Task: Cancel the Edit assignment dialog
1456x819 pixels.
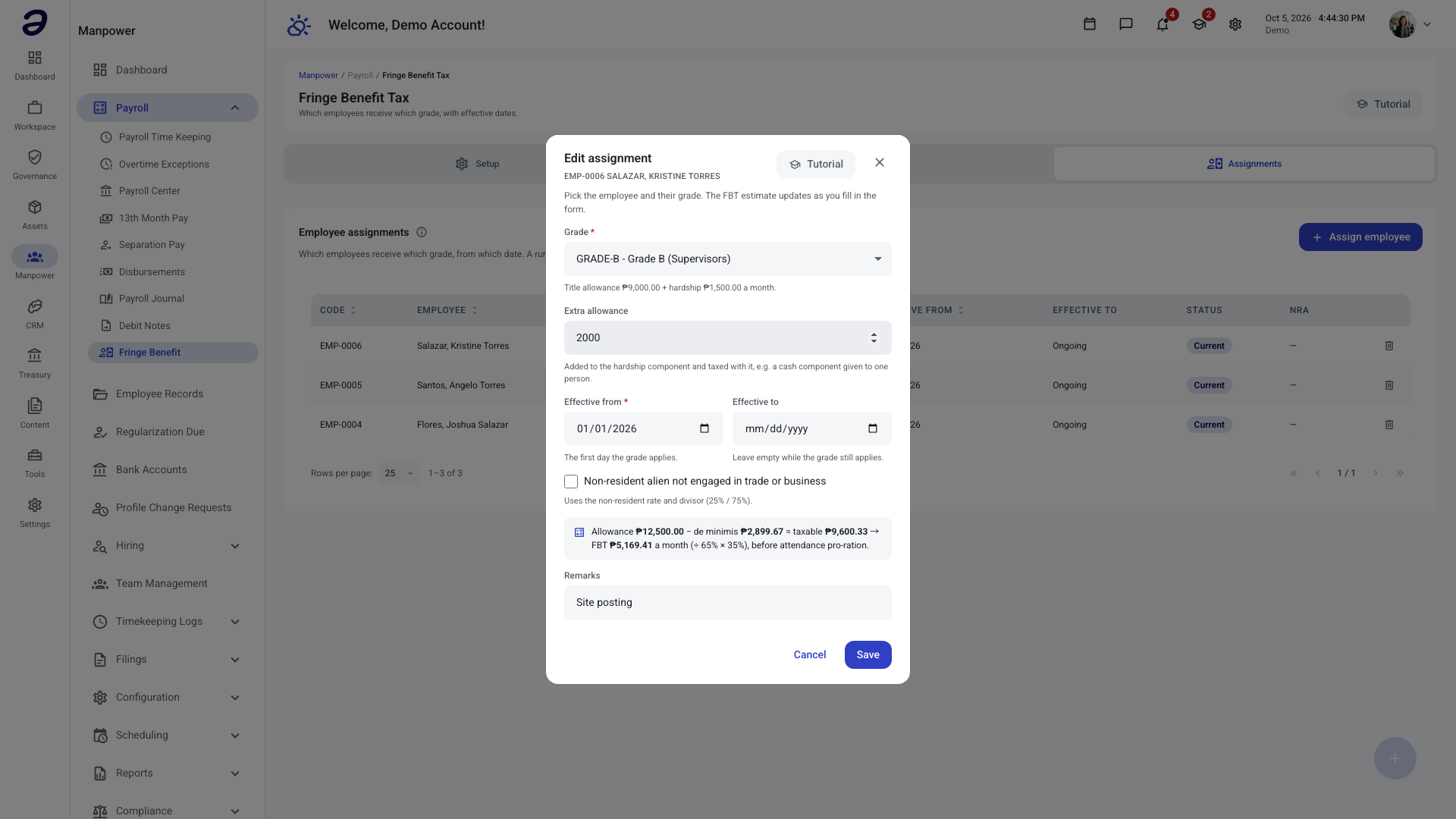Action: pos(810,654)
